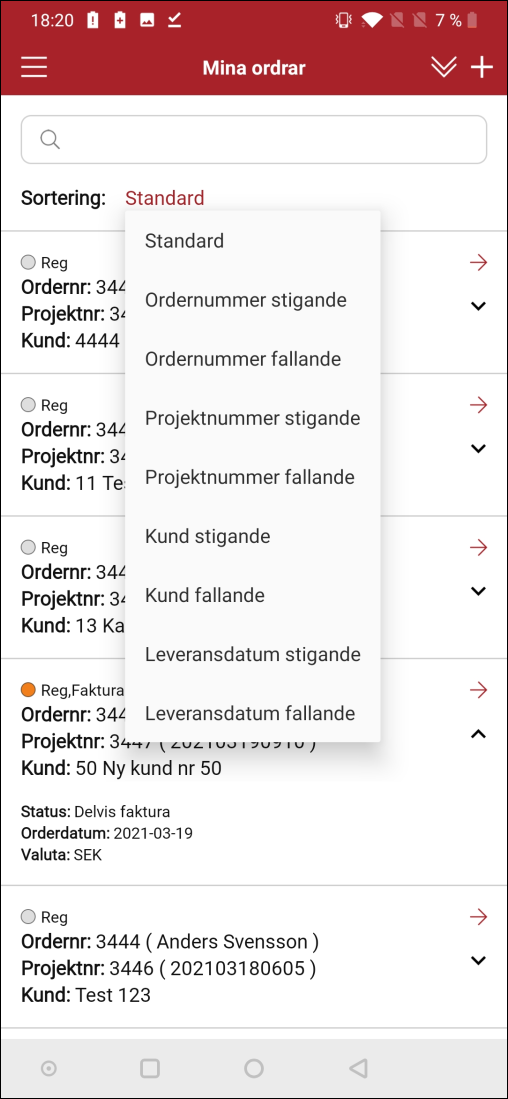Image resolution: width=508 pixels, height=1099 pixels.
Task: Toggle status circle of first Reg order
Action: pos(29,263)
